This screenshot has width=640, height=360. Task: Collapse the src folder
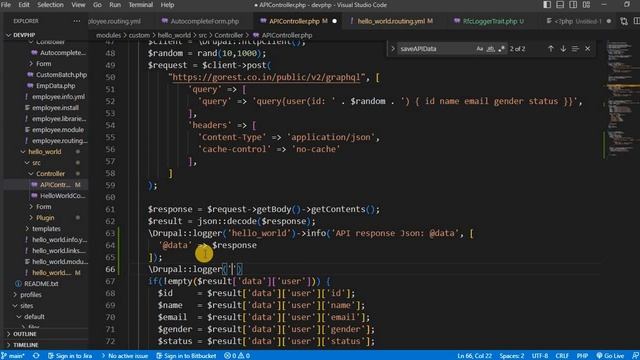pyautogui.click(x=36, y=162)
